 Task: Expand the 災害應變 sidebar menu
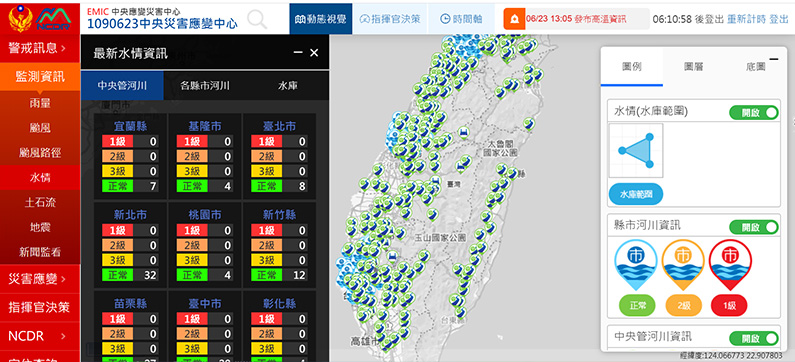tap(40, 278)
